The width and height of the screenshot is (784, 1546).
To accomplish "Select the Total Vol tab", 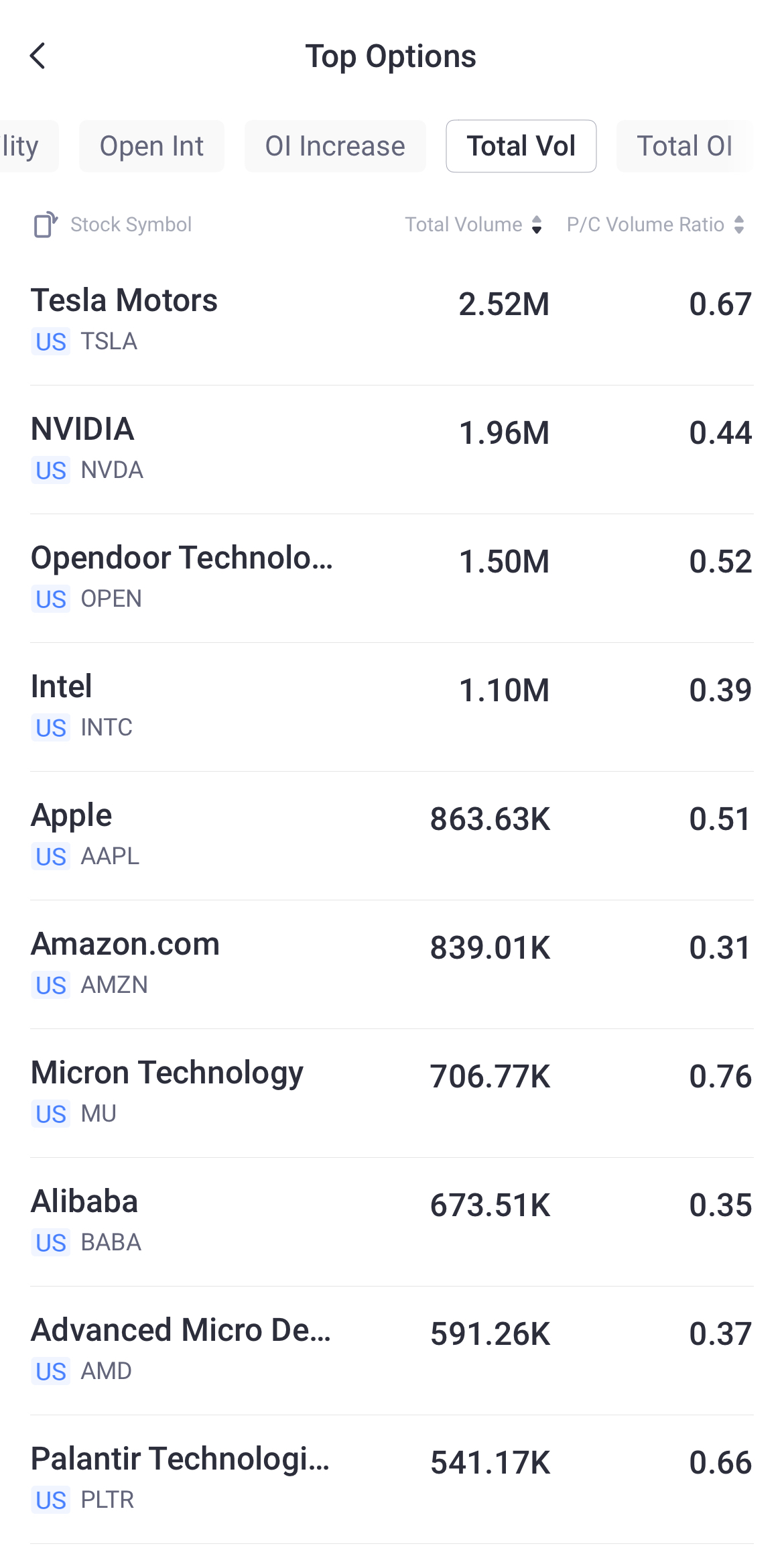I will tap(521, 146).
